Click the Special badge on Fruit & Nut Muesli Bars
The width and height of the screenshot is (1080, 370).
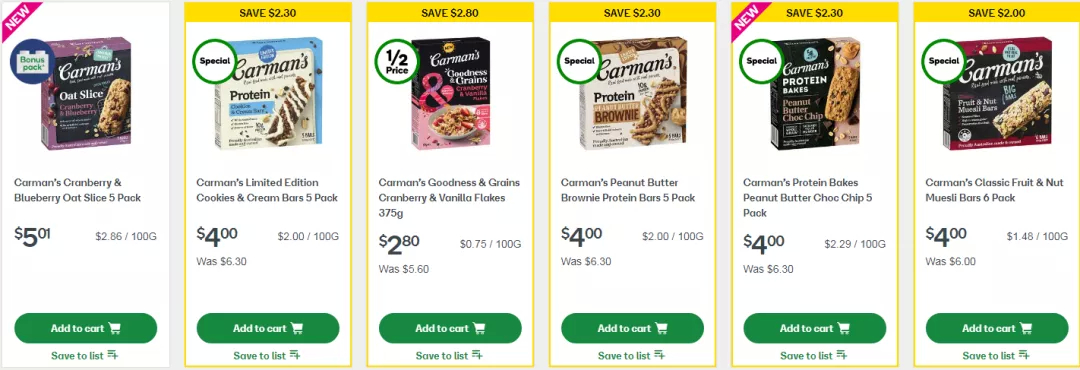click(943, 61)
